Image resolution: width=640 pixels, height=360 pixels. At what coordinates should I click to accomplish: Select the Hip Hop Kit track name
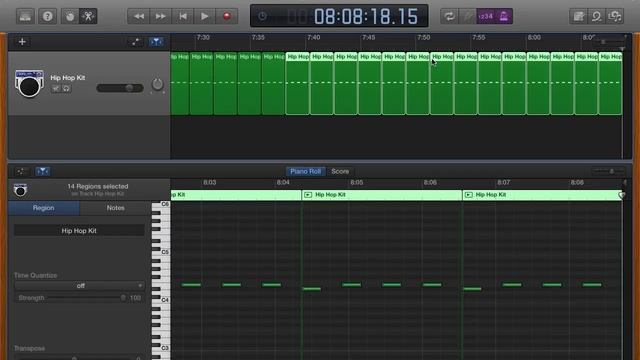point(68,78)
